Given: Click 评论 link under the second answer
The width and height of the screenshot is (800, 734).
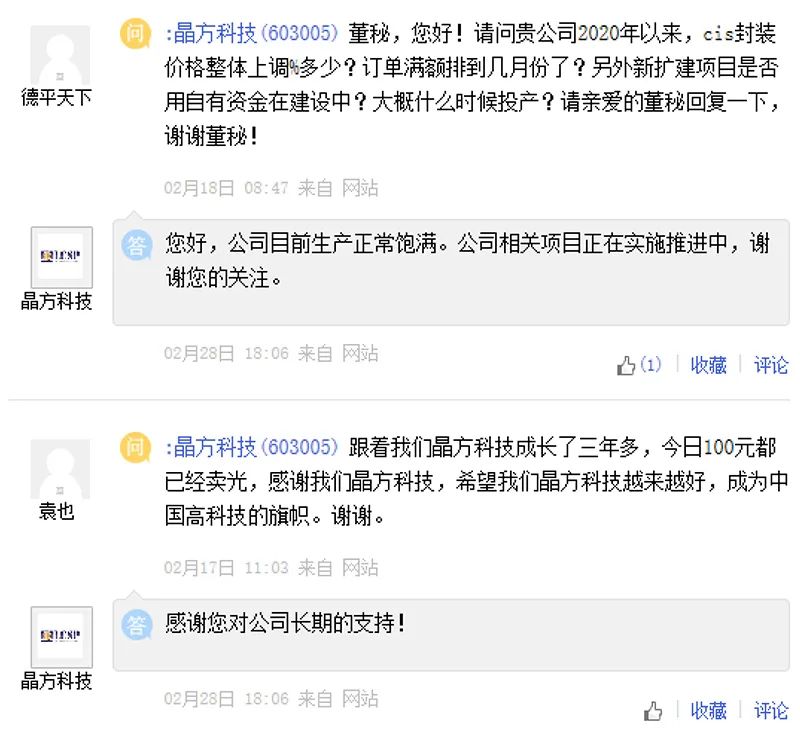Looking at the screenshot, I should pyautogui.click(x=771, y=711).
